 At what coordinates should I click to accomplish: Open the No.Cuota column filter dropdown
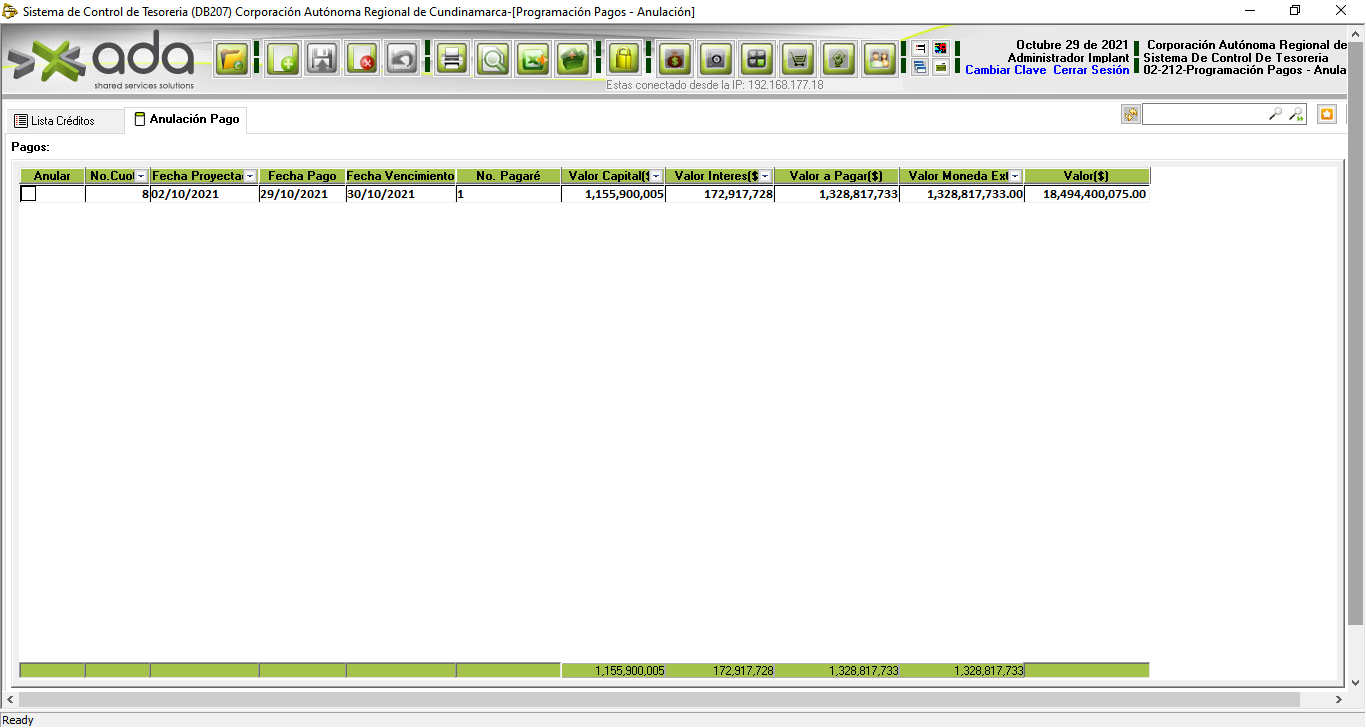pyautogui.click(x=141, y=176)
